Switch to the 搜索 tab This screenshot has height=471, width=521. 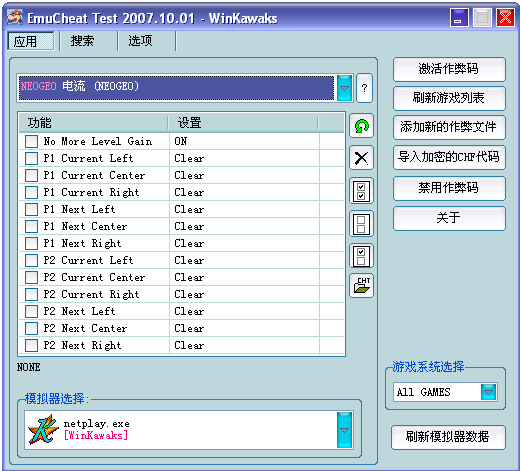[x=82, y=41]
